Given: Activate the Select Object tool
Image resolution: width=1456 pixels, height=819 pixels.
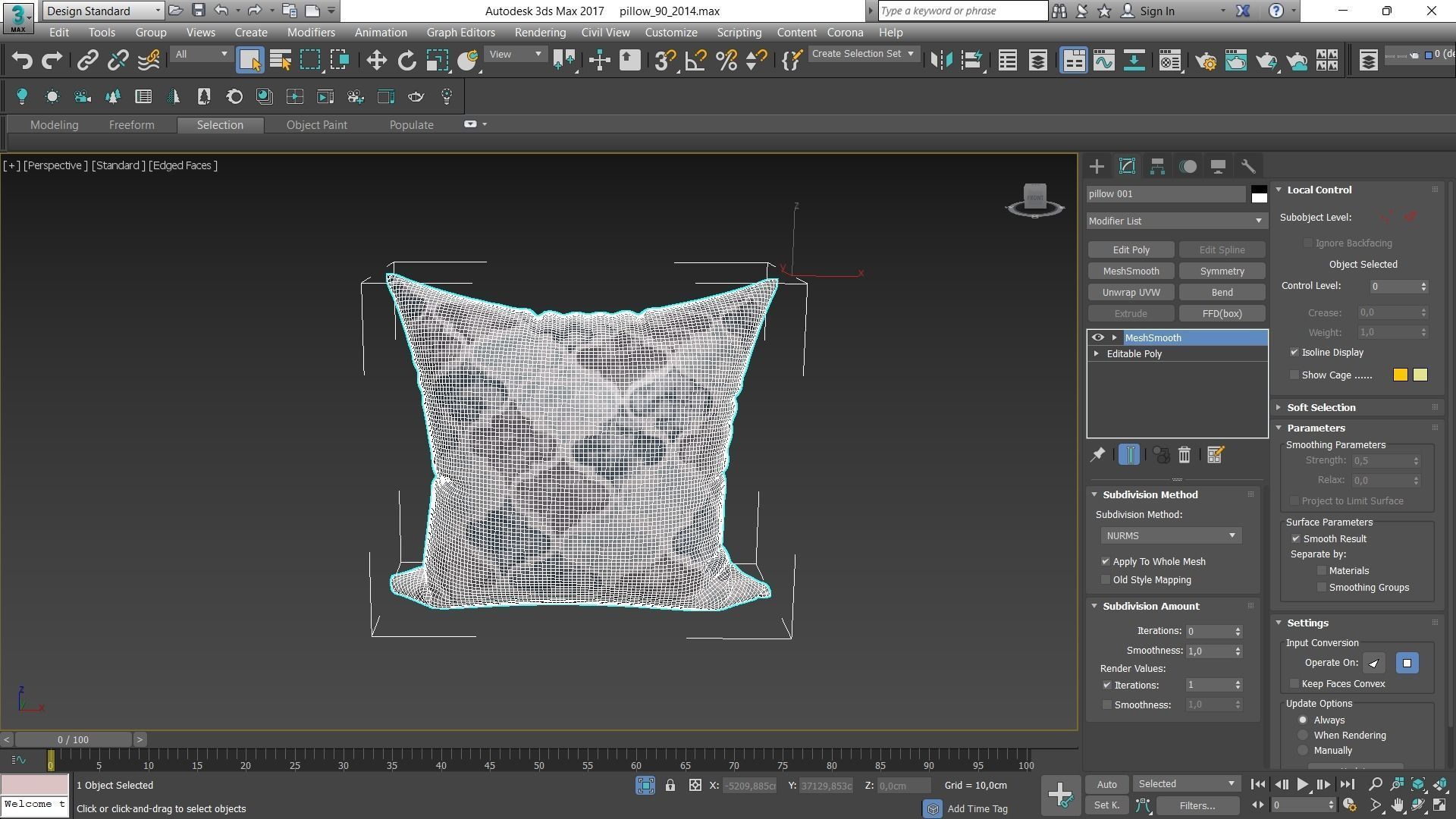Looking at the screenshot, I should pos(249,61).
